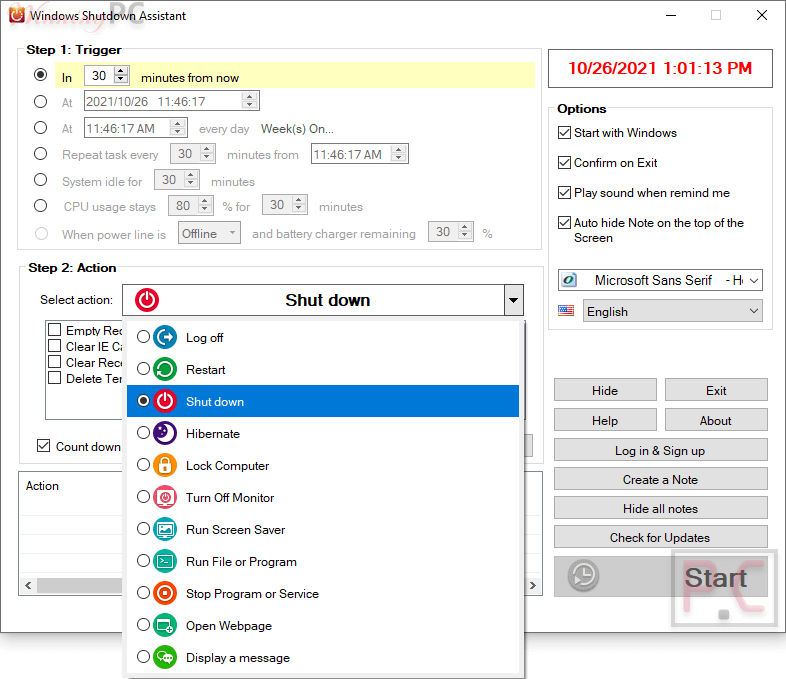Viewport: 786px width, 679px height.
Task: Click the purple Hibernate moon icon
Action: (x=165, y=433)
